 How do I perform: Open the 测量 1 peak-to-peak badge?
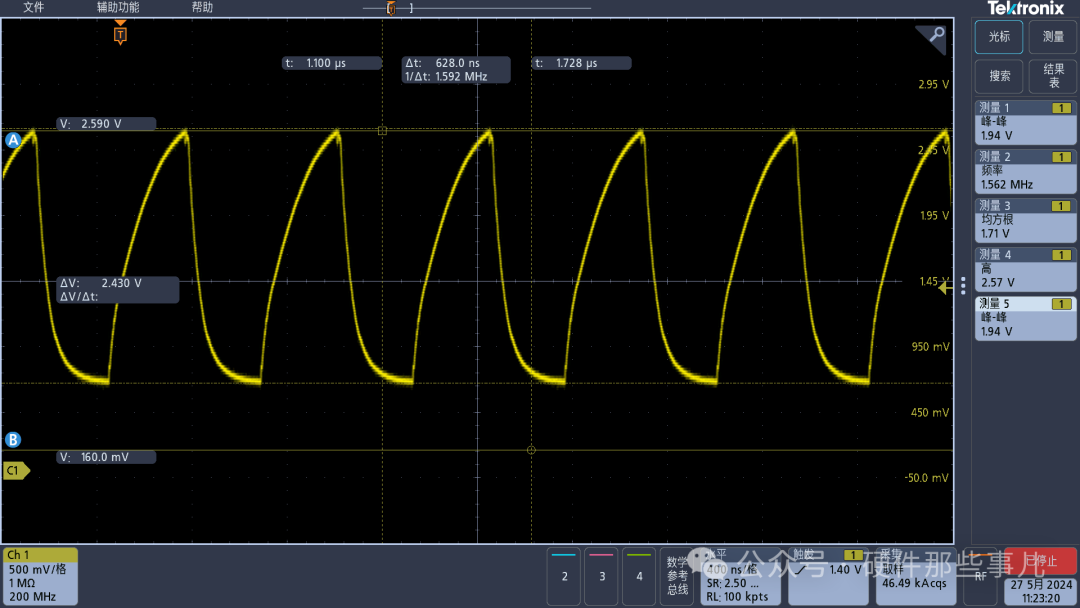pyautogui.click(x=1025, y=121)
